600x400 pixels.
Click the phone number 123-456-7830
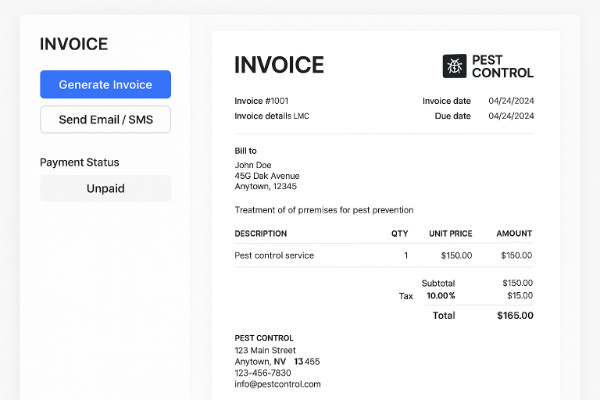tap(263, 373)
